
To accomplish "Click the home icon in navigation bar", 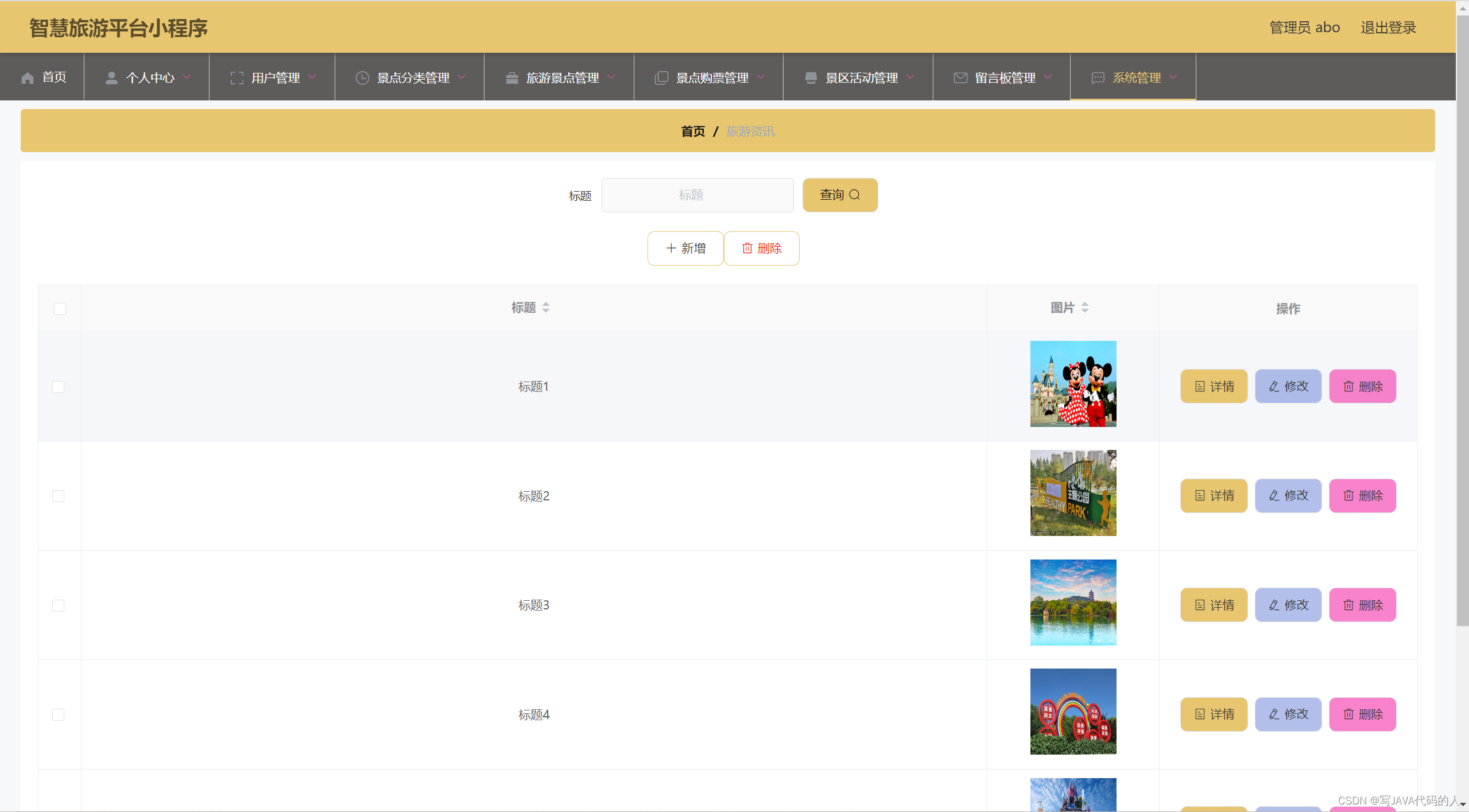I will click(27, 77).
